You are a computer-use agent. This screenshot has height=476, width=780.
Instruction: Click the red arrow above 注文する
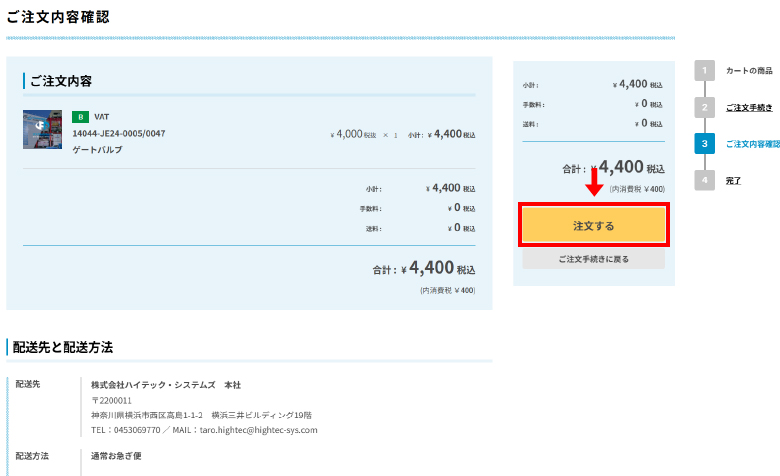(593, 183)
